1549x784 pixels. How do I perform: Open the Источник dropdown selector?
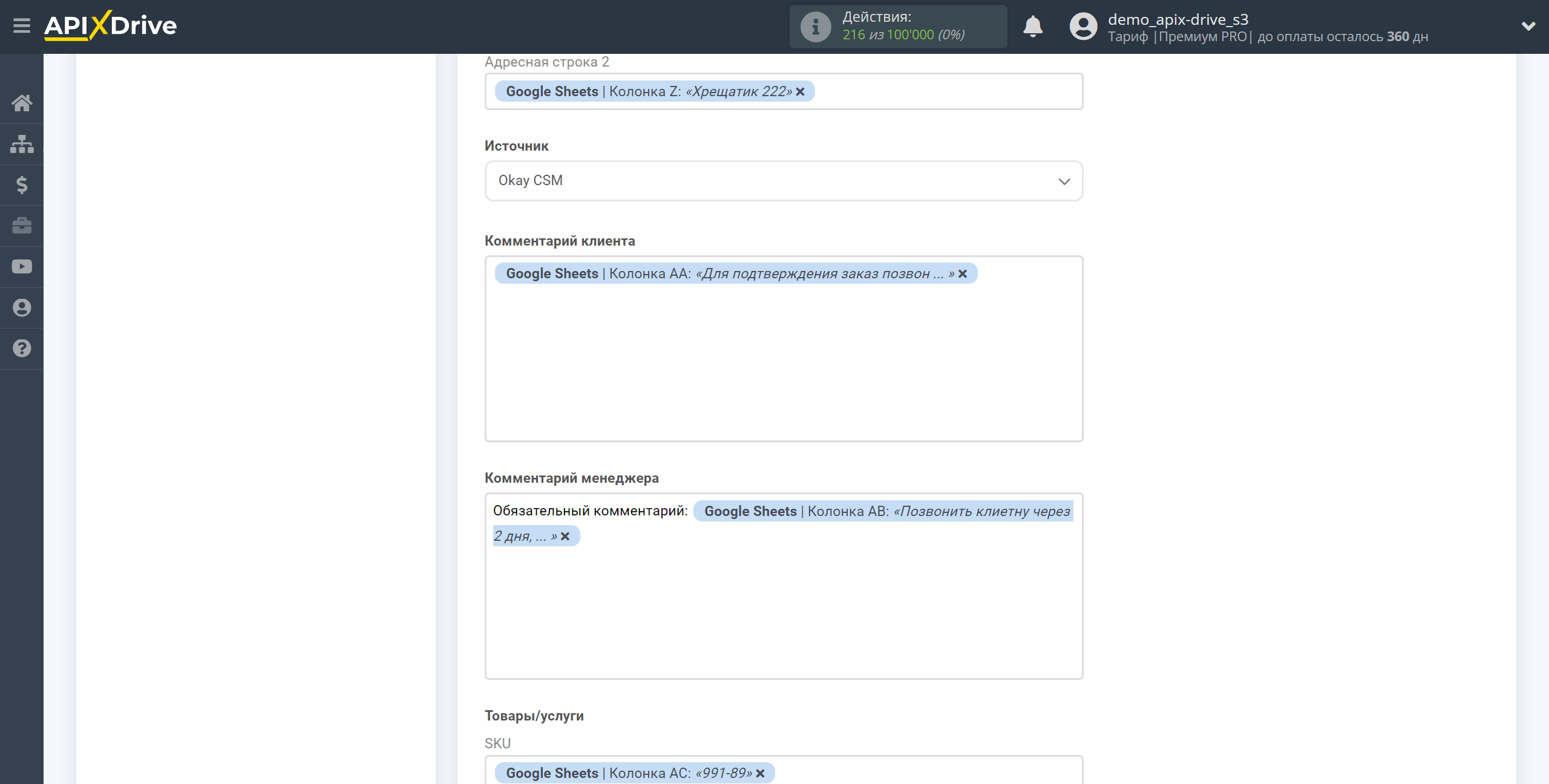[784, 180]
